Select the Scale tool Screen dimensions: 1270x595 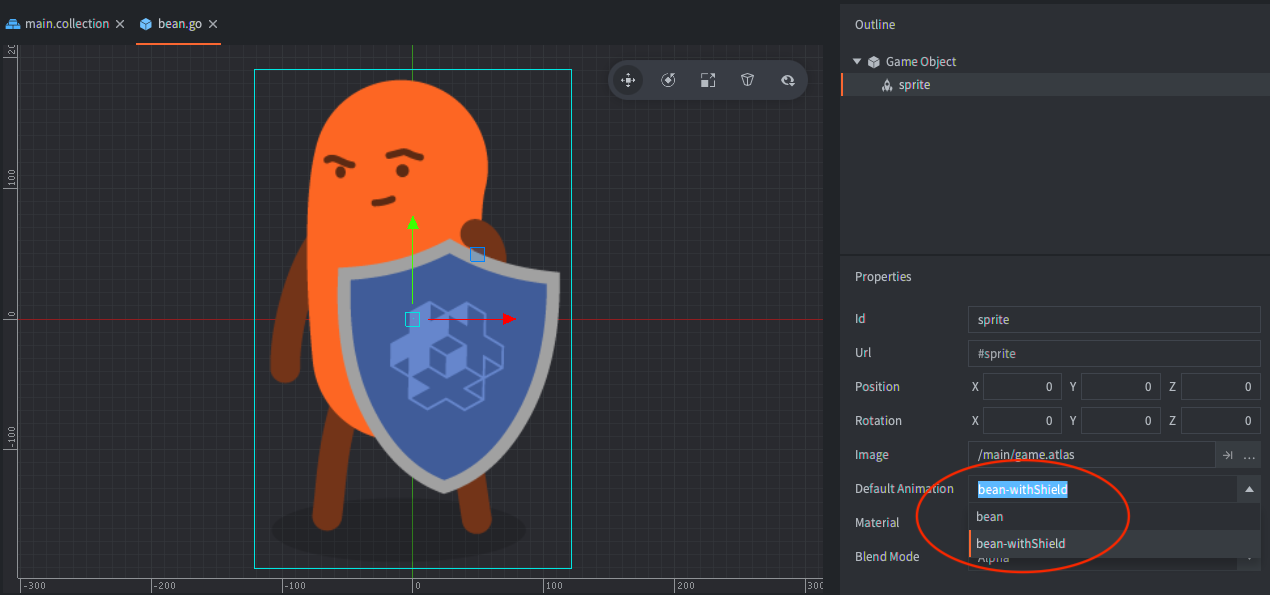pyautogui.click(x=708, y=80)
